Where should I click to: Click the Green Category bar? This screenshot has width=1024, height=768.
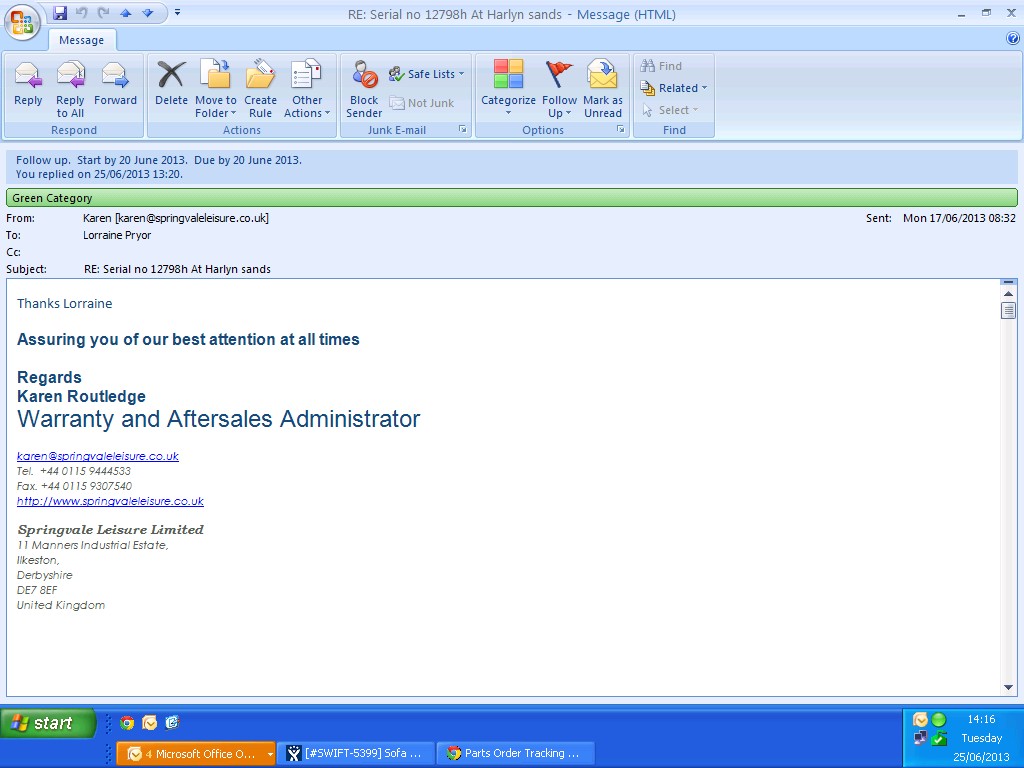click(x=511, y=198)
